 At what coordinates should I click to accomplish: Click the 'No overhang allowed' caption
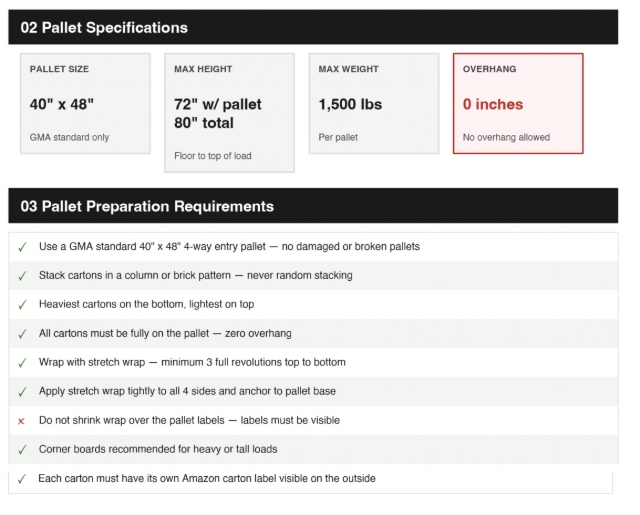tap(506, 137)
